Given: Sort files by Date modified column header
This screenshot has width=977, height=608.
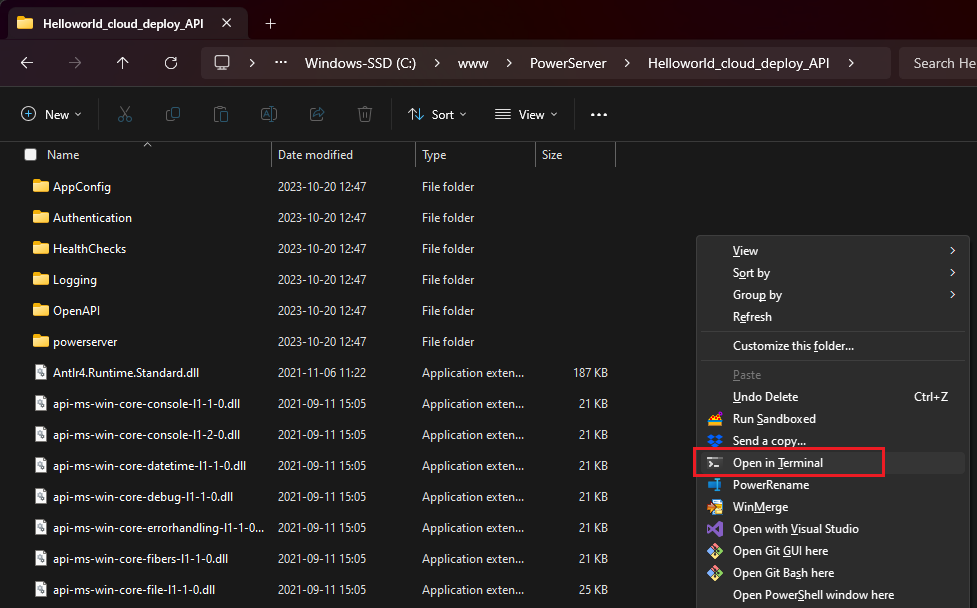Looking at the screenshot, I should pyautogui.click(x=315, y=155).
